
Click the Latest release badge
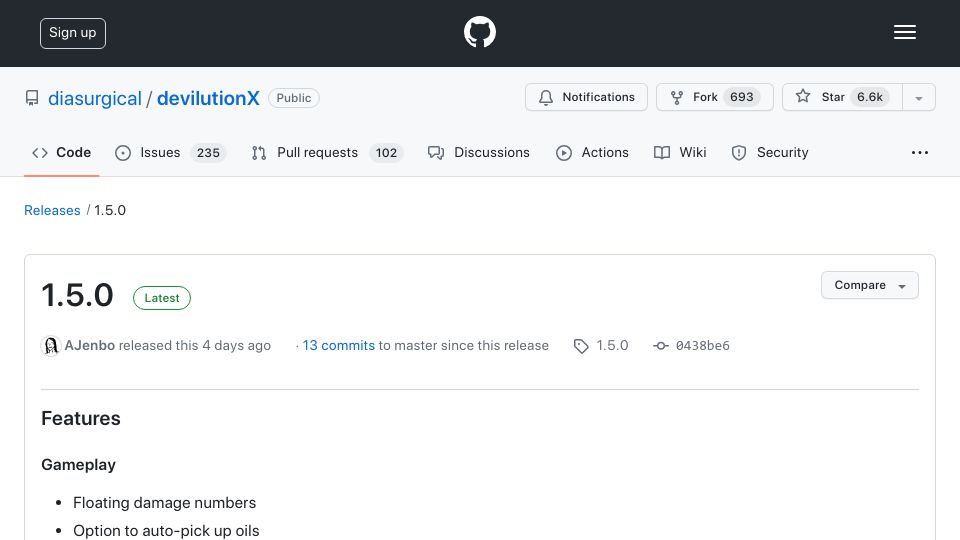[162, 298]
